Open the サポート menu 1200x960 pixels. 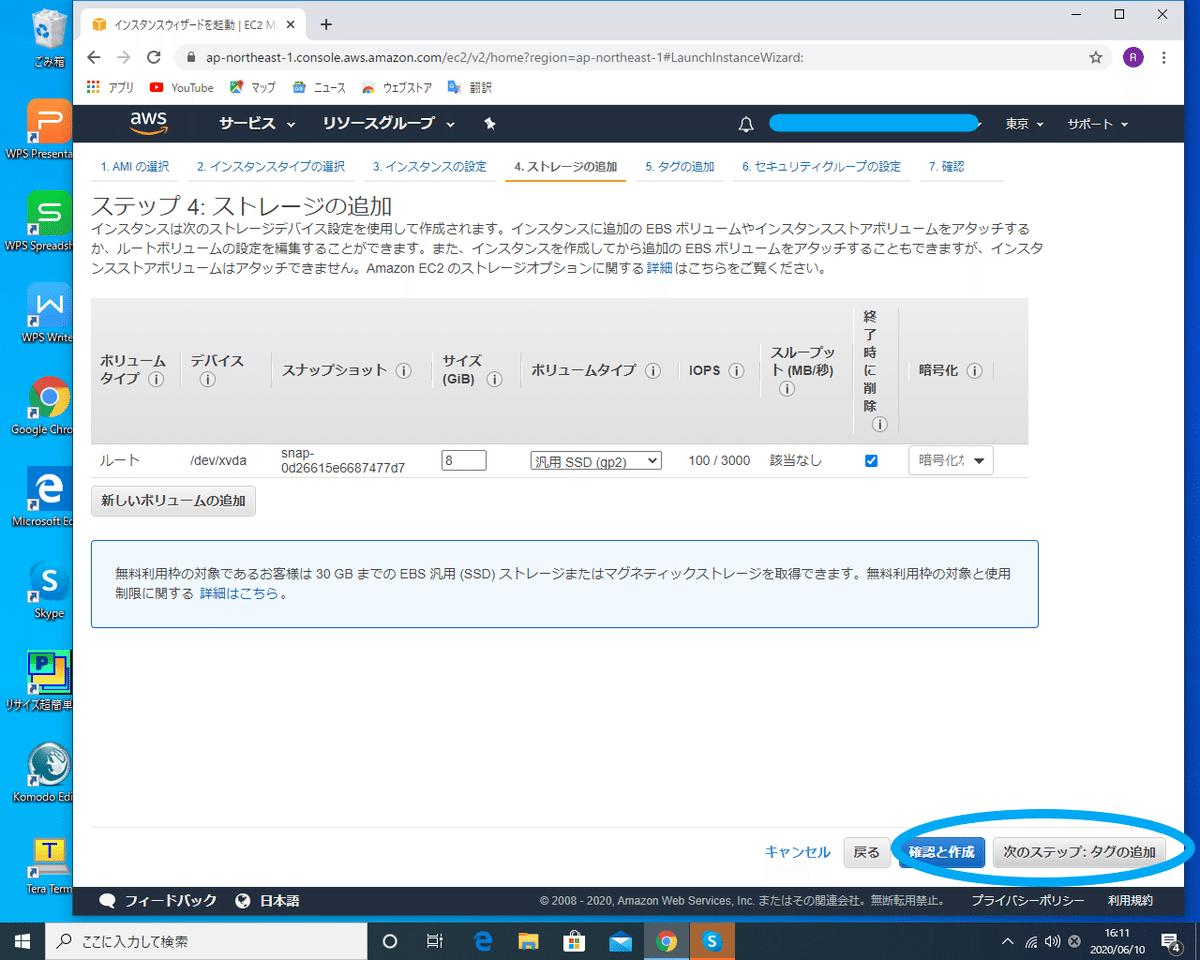coord(1097,124)
